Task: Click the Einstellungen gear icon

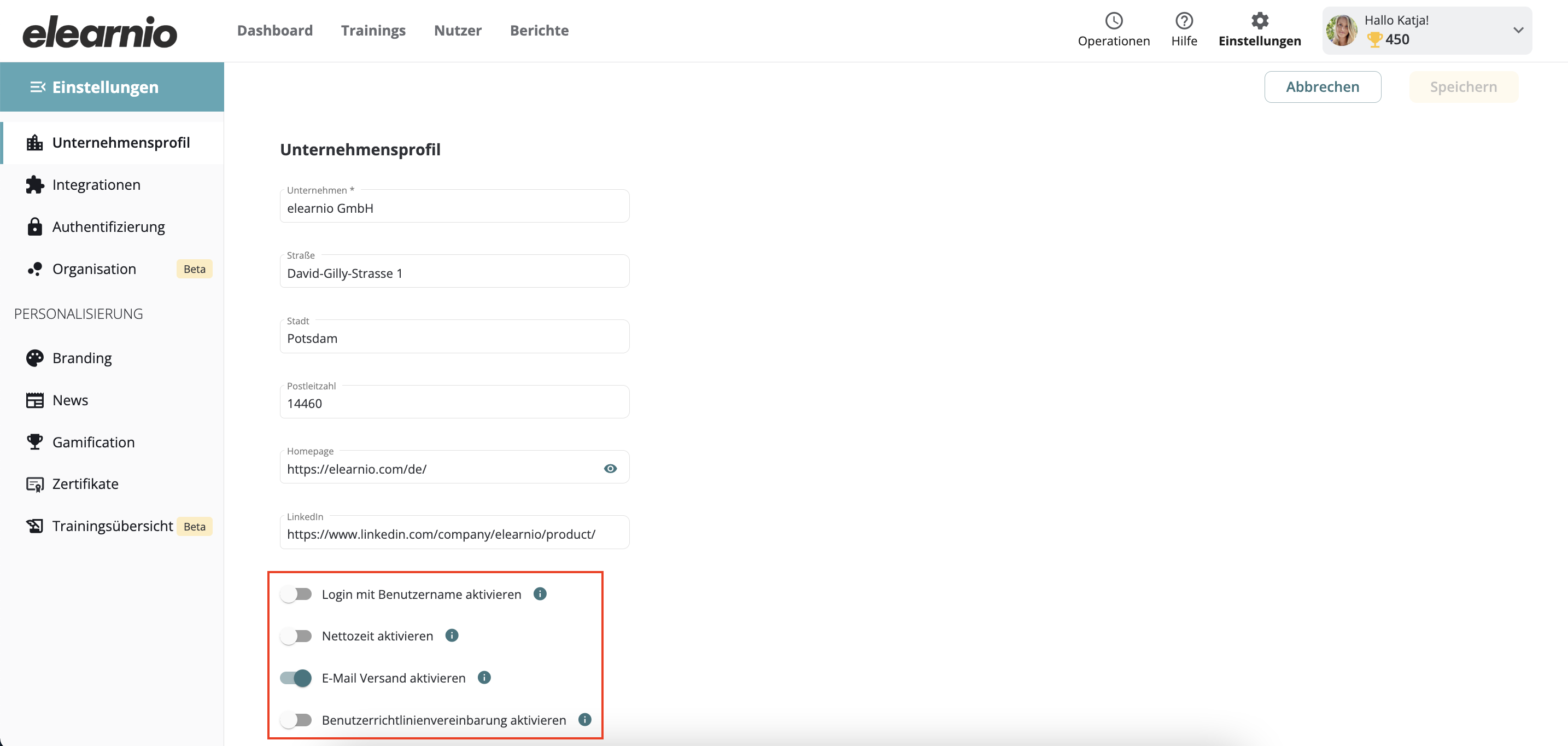Action: [1259, 21]
